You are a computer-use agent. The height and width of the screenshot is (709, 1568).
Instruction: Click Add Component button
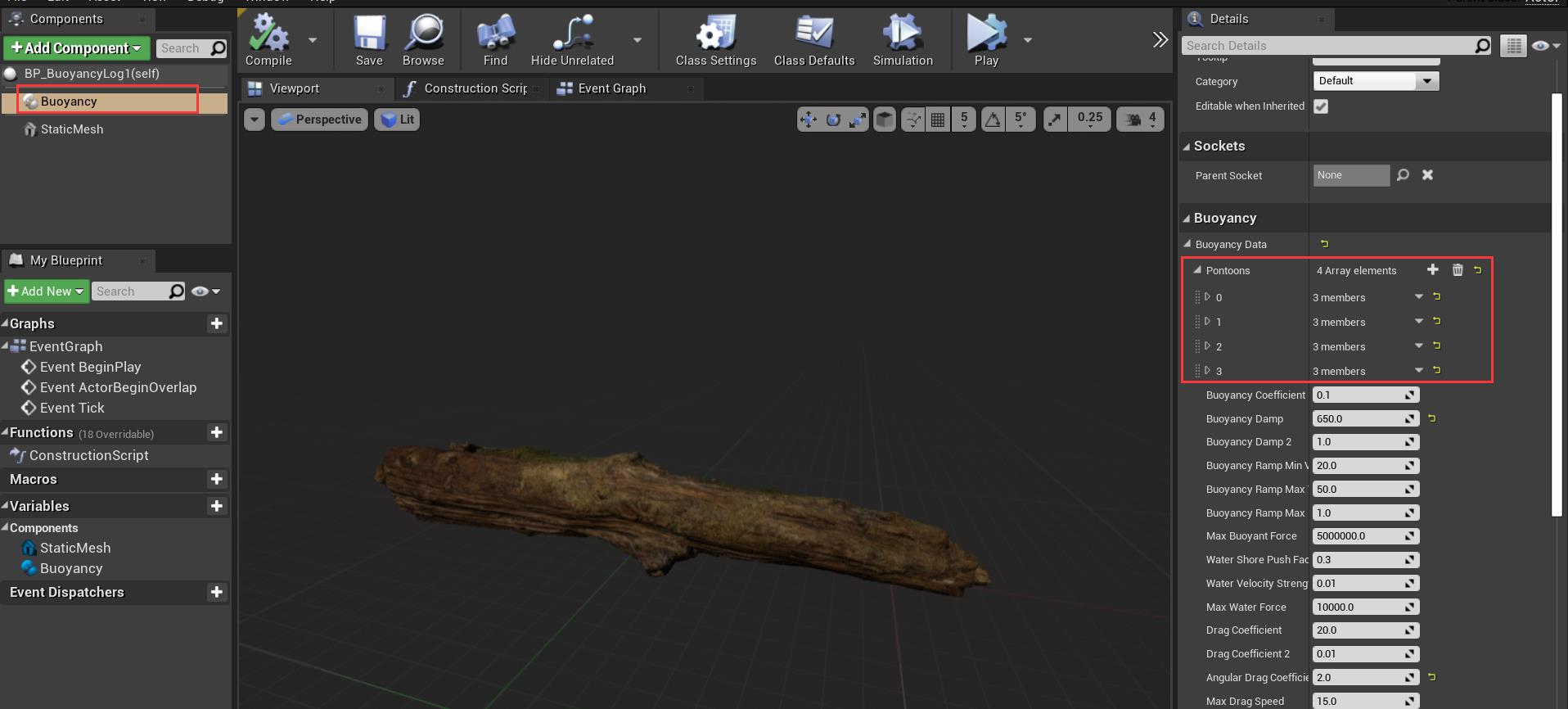[77, 48]
